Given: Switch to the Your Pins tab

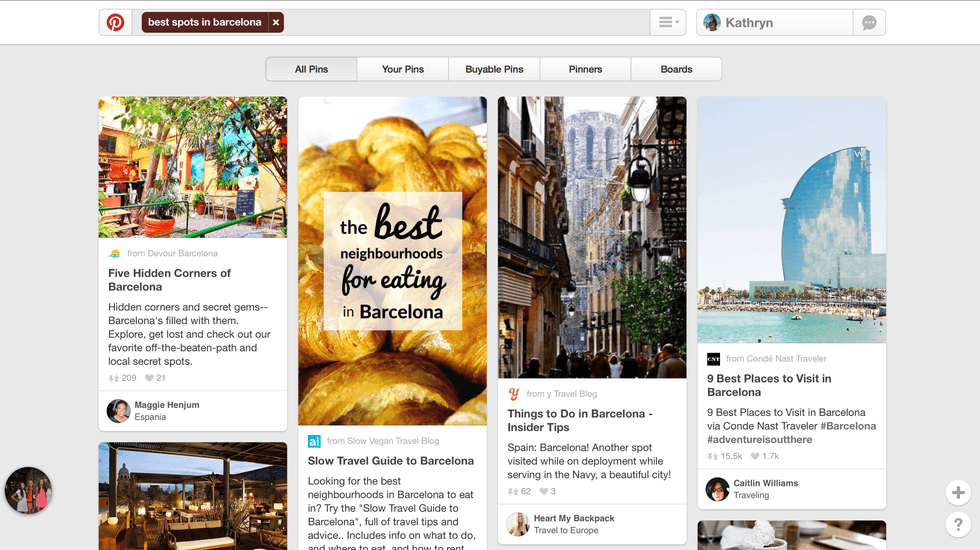Looking at the screenshot, I should (x=402, y=69).
